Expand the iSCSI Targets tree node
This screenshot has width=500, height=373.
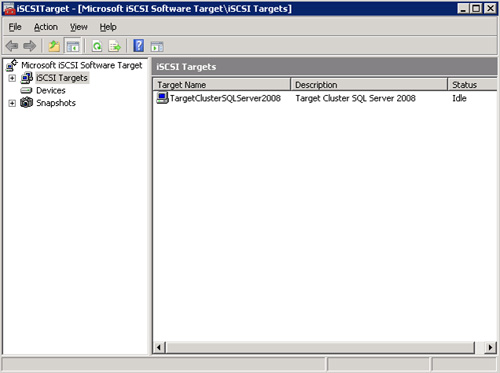pyautogui.click(x=12, y=78)
